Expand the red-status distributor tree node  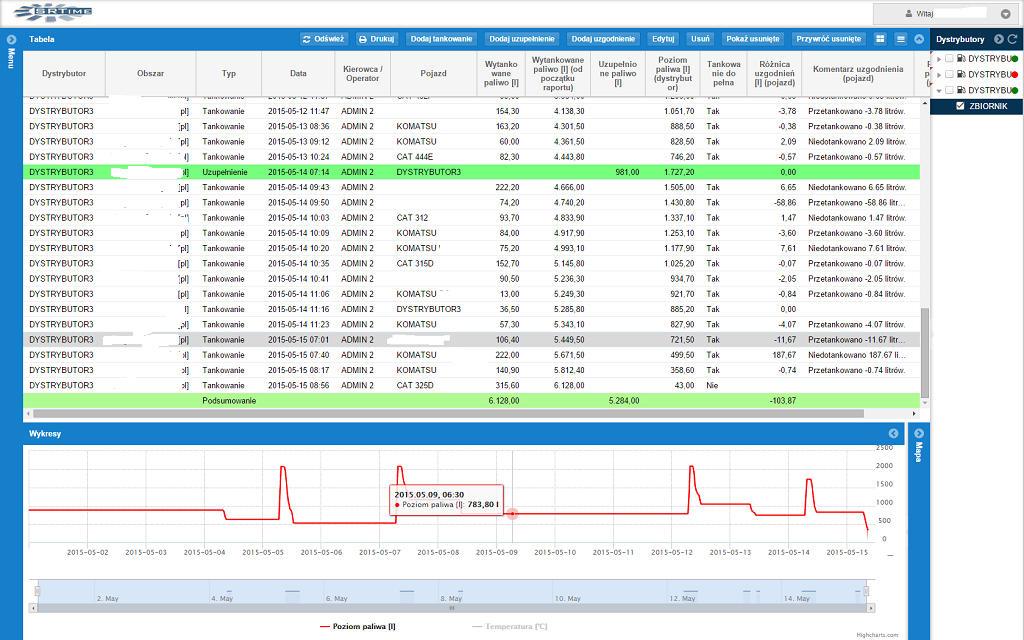[x=939, y=74]
